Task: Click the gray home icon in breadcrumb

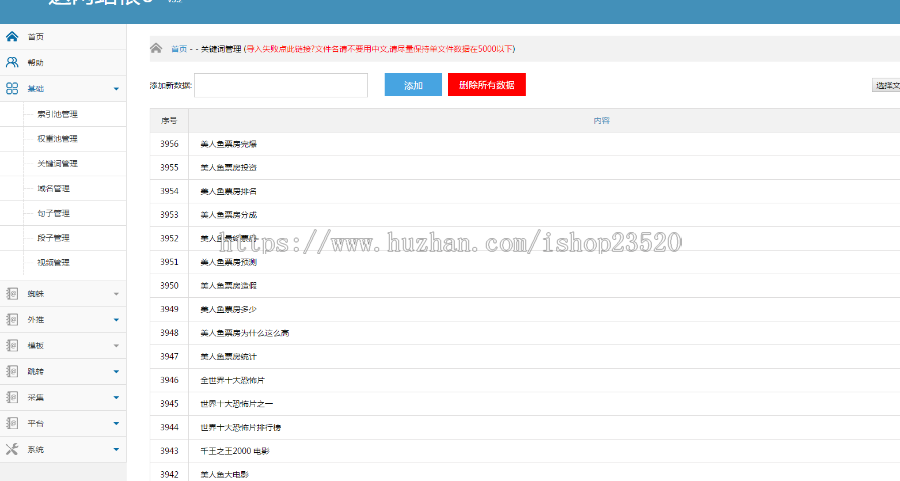Action: point(156,48)
